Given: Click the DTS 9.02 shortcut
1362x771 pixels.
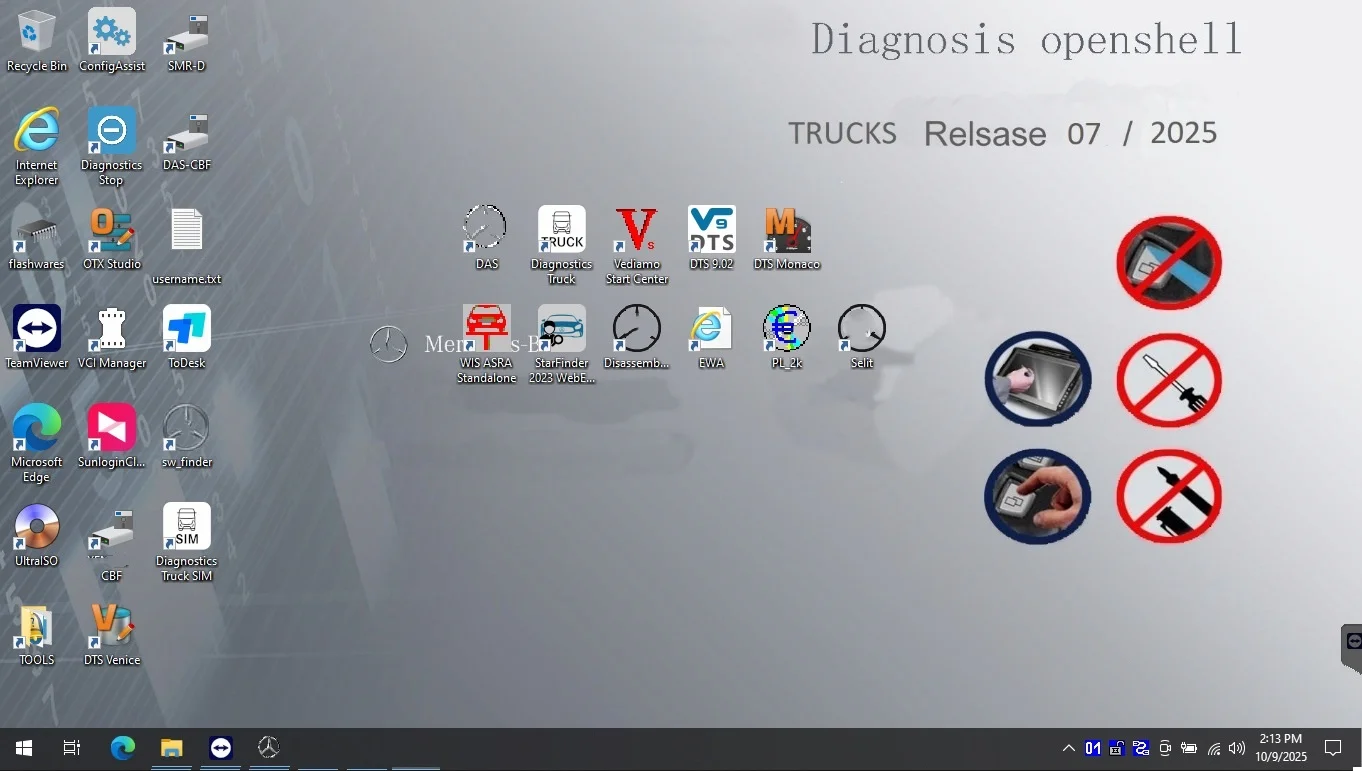Looking at the screenshot, I should click(x=712, y=239).
